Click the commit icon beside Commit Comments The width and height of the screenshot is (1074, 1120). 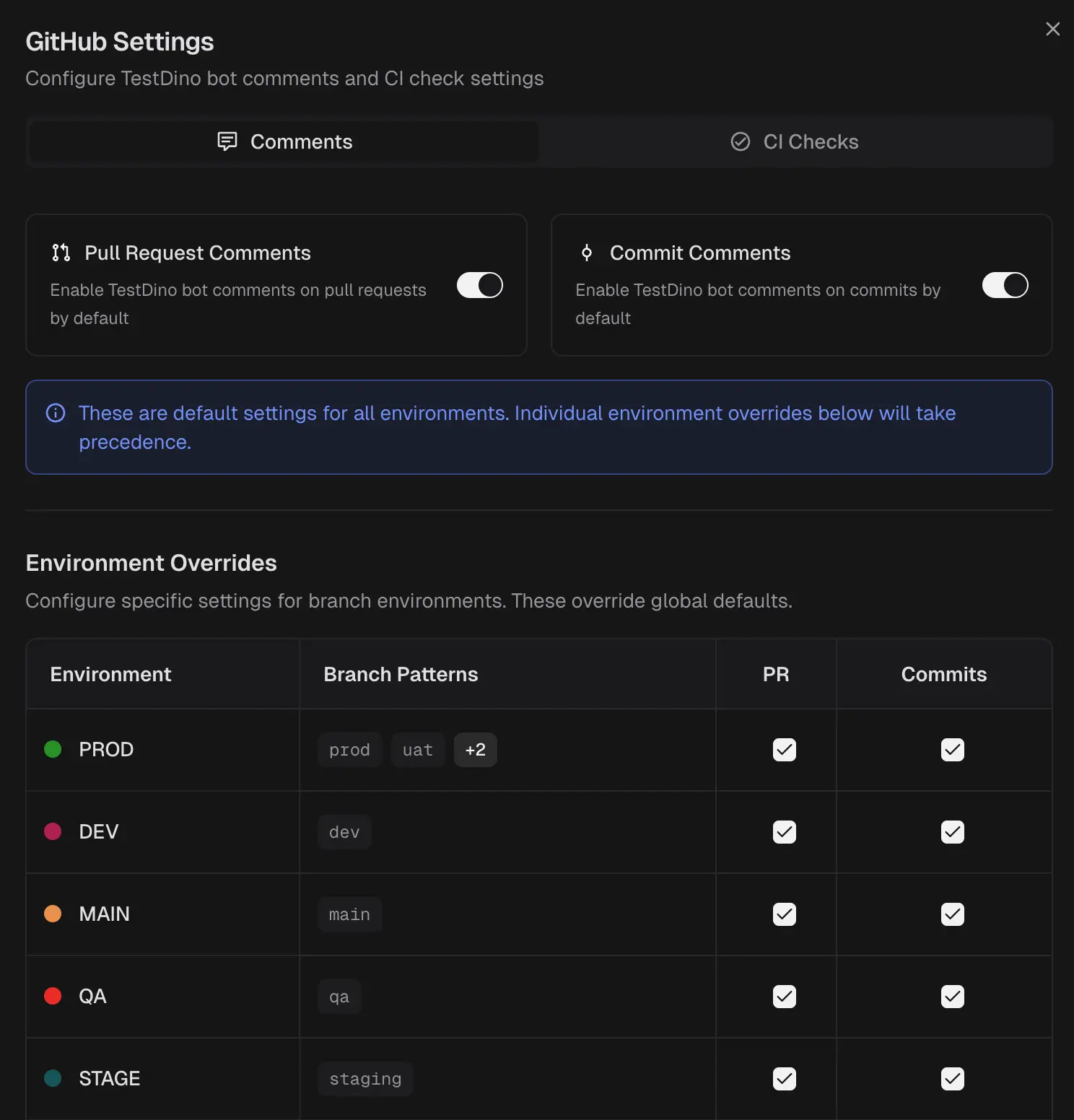587,253
